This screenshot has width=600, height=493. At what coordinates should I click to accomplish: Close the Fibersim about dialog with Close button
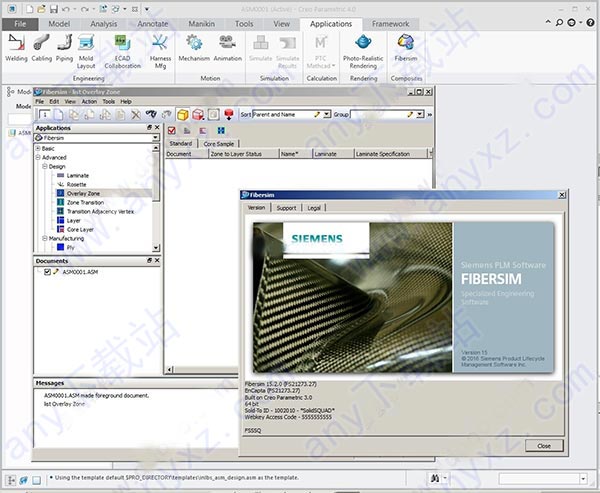click(544, 446)
